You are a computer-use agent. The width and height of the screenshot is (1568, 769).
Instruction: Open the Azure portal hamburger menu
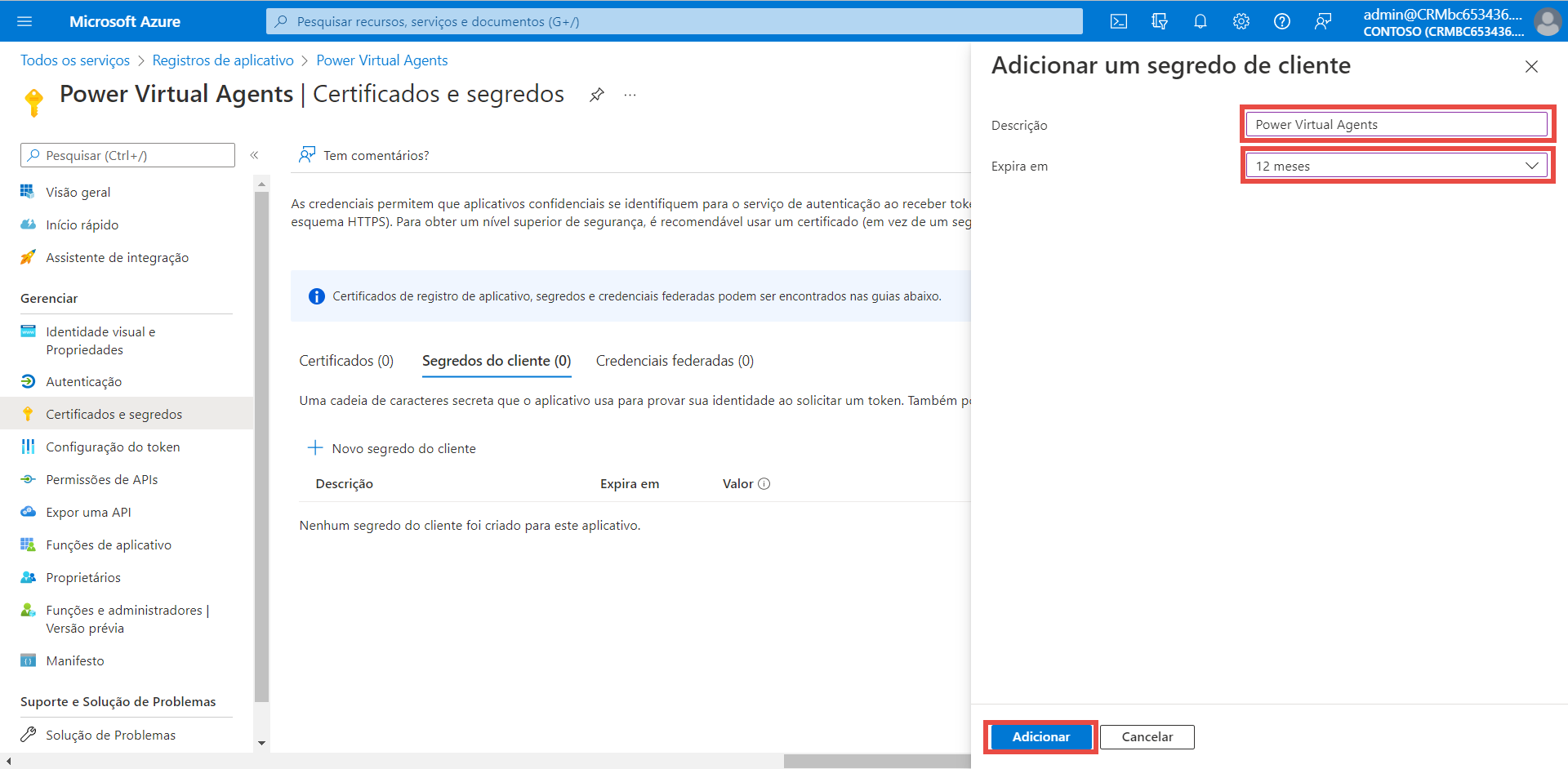click(24, 21)
